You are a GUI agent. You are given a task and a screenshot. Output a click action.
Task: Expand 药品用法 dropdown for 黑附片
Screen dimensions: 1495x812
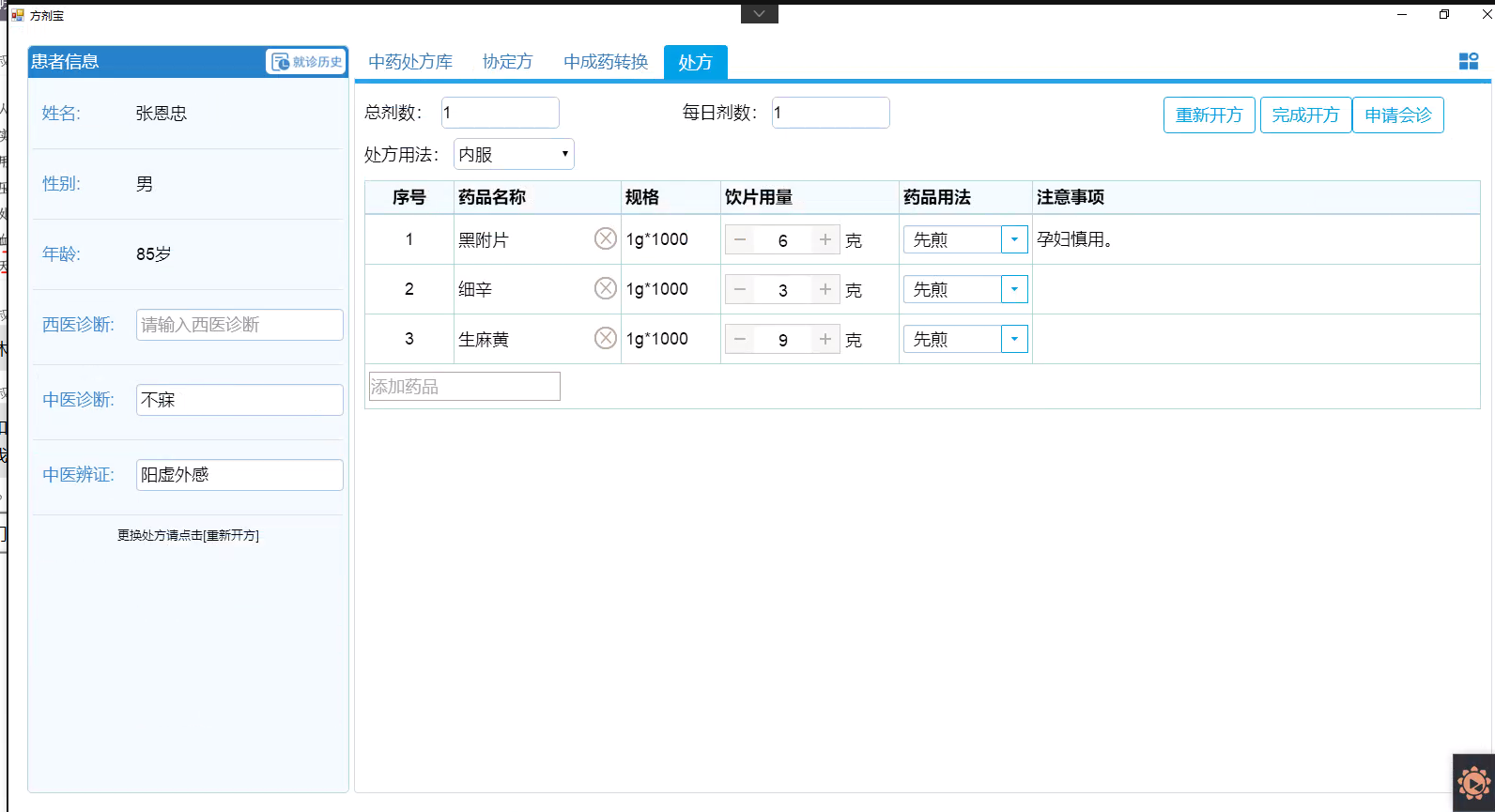click(x=1014, y=239)
